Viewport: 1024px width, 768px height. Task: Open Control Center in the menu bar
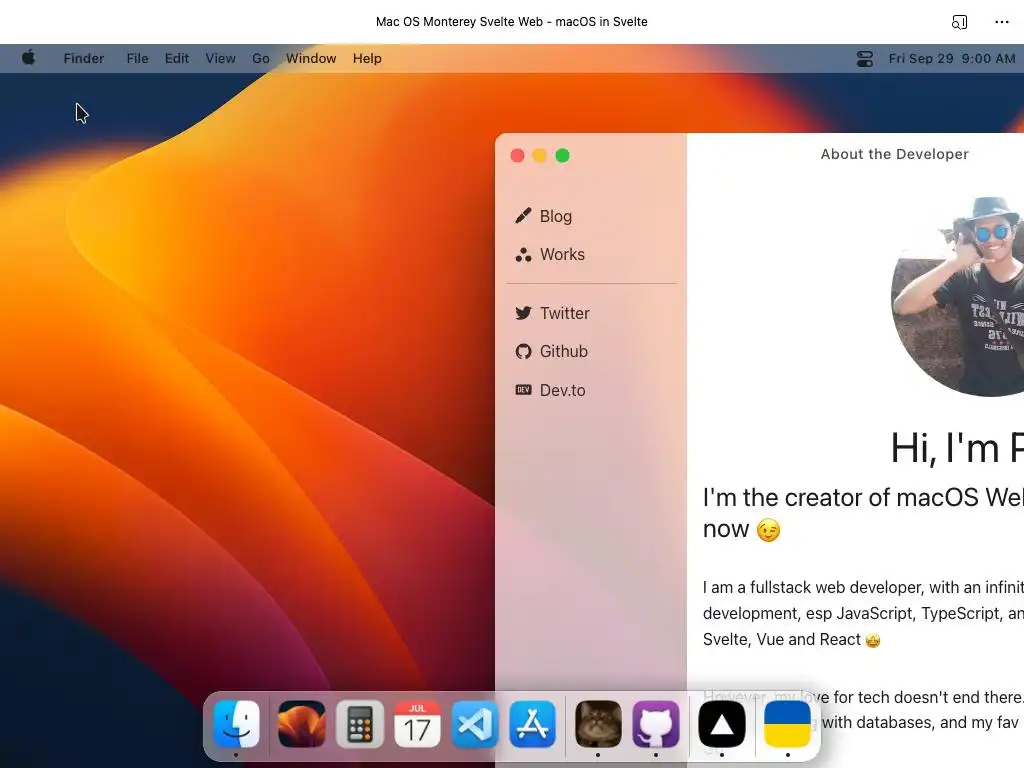(865, 59)
